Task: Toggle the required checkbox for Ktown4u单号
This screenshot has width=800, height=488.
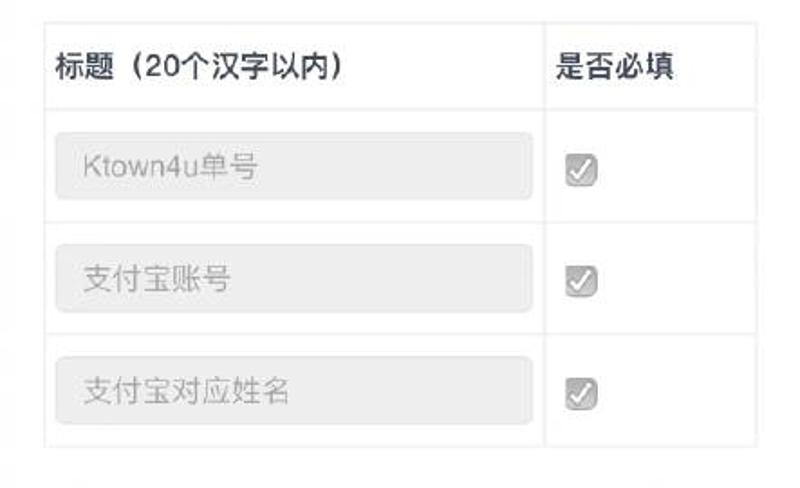Action: [581, 170]
